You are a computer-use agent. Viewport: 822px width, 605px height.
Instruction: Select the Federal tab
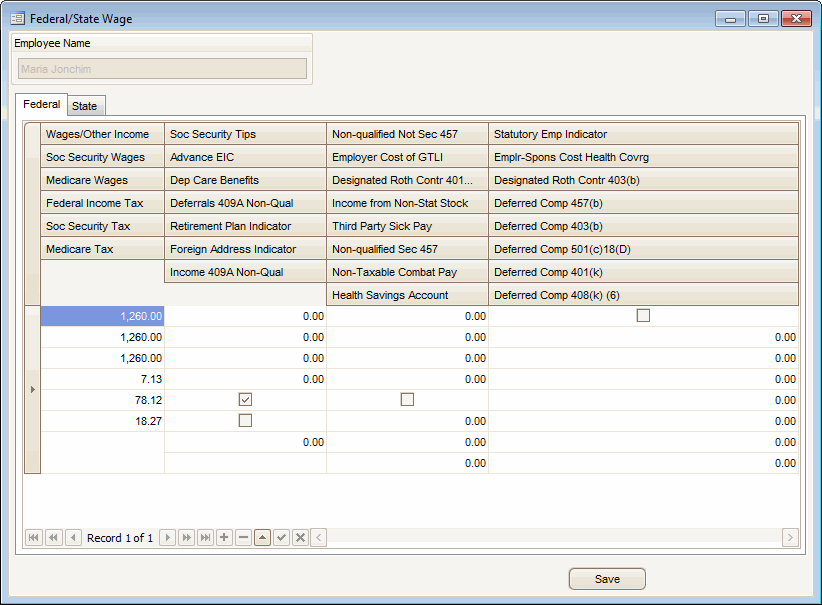click(42, 104)
